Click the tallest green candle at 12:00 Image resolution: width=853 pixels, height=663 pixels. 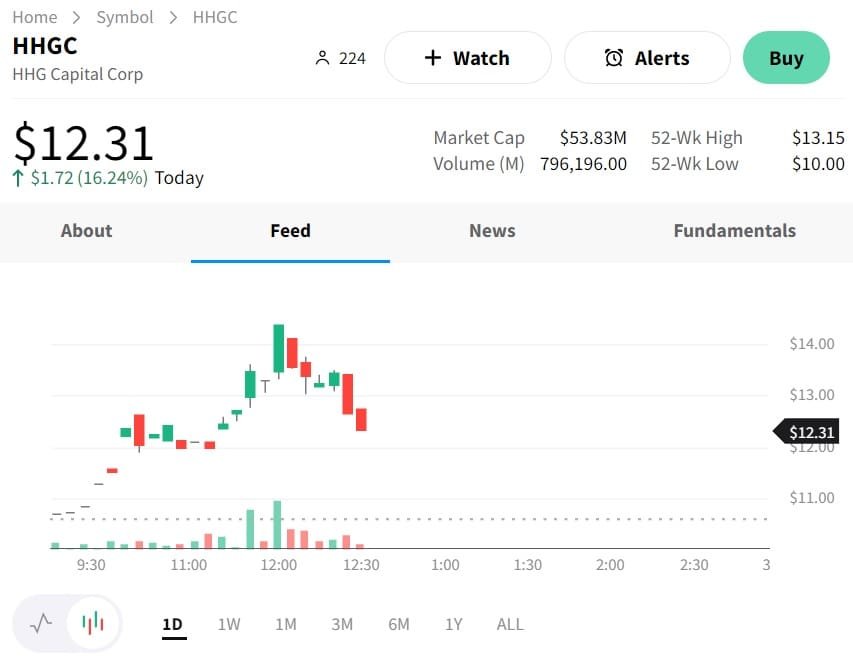pyautogui.click(x=279, y=348)
